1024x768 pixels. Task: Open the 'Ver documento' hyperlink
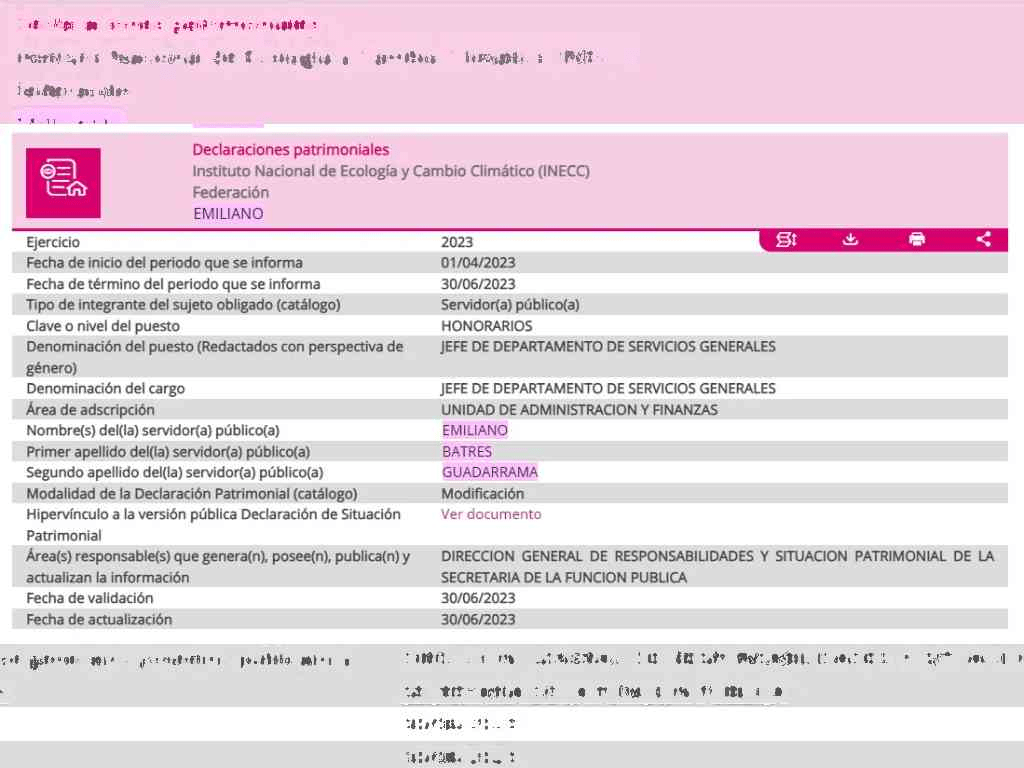pos(491,514)
